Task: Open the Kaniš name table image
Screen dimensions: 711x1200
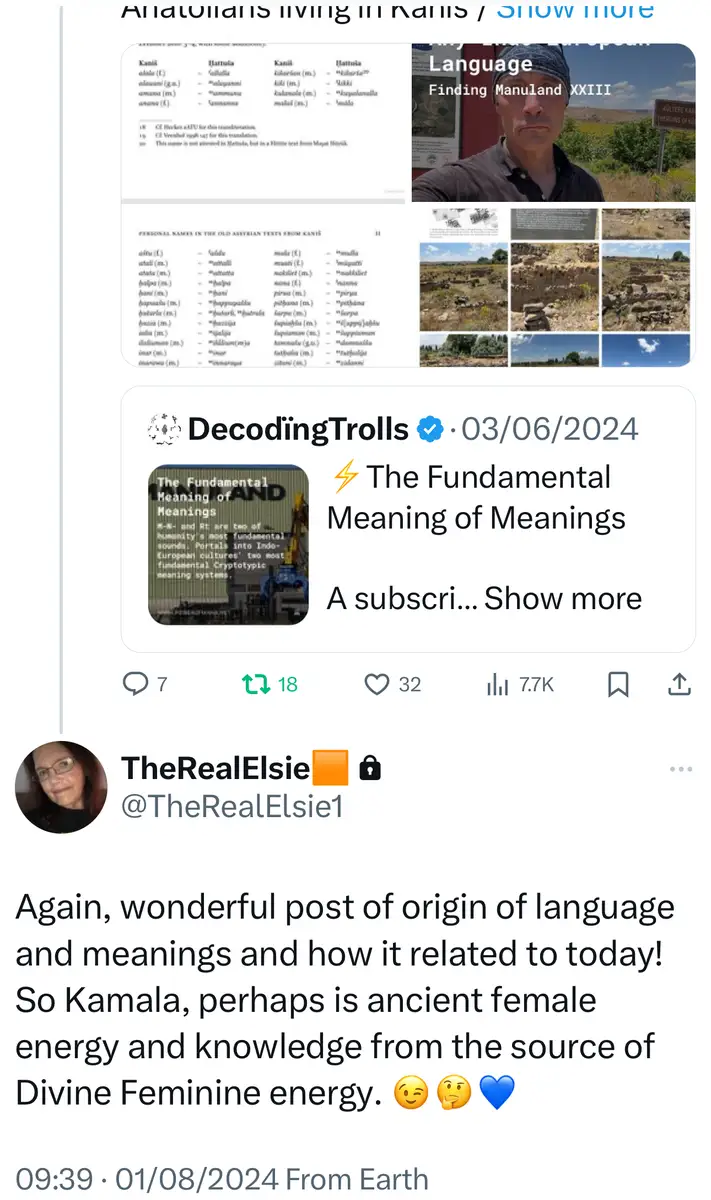Action: (x=265, y=124)
